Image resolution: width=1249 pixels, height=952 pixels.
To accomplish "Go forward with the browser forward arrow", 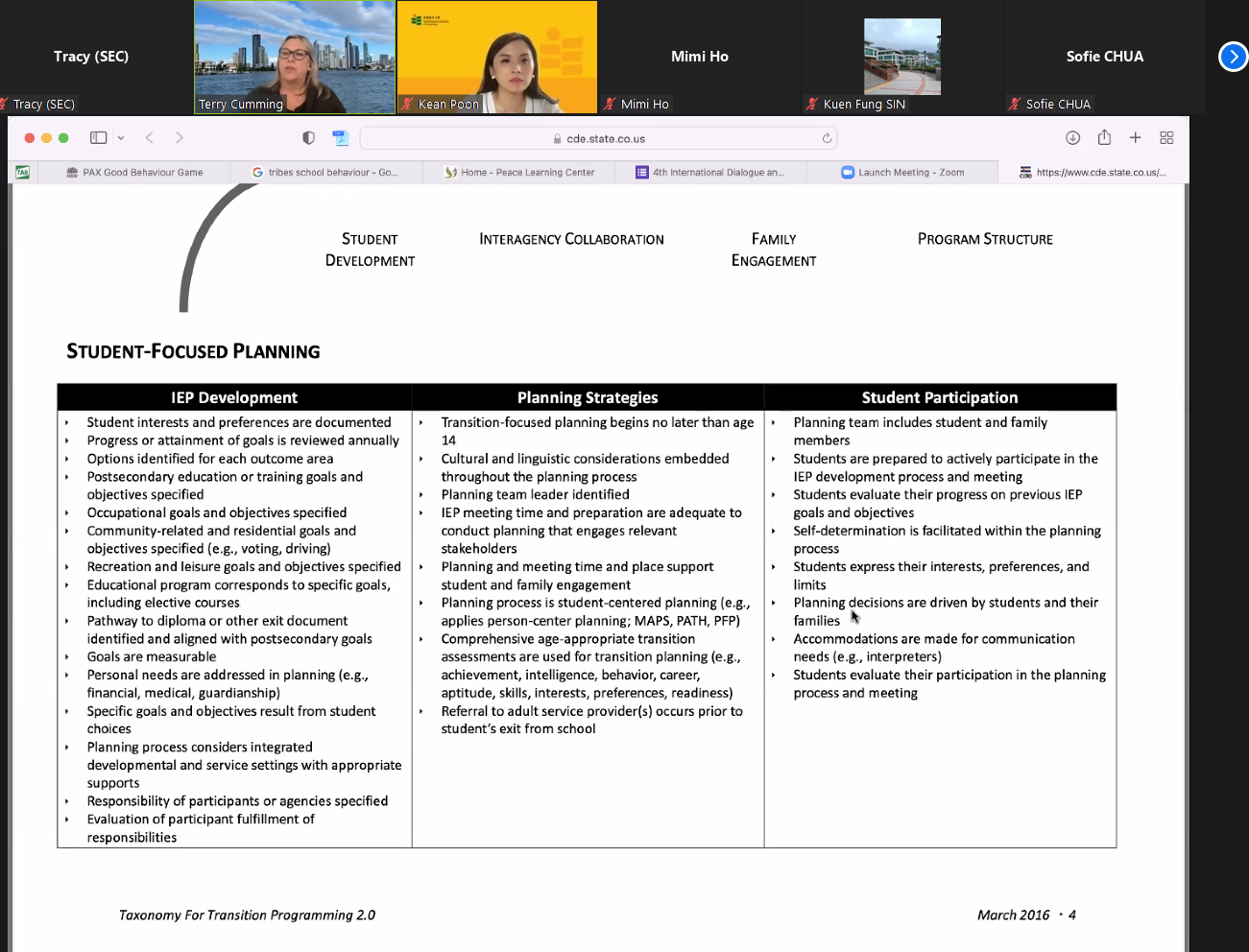I will [180, 138].
